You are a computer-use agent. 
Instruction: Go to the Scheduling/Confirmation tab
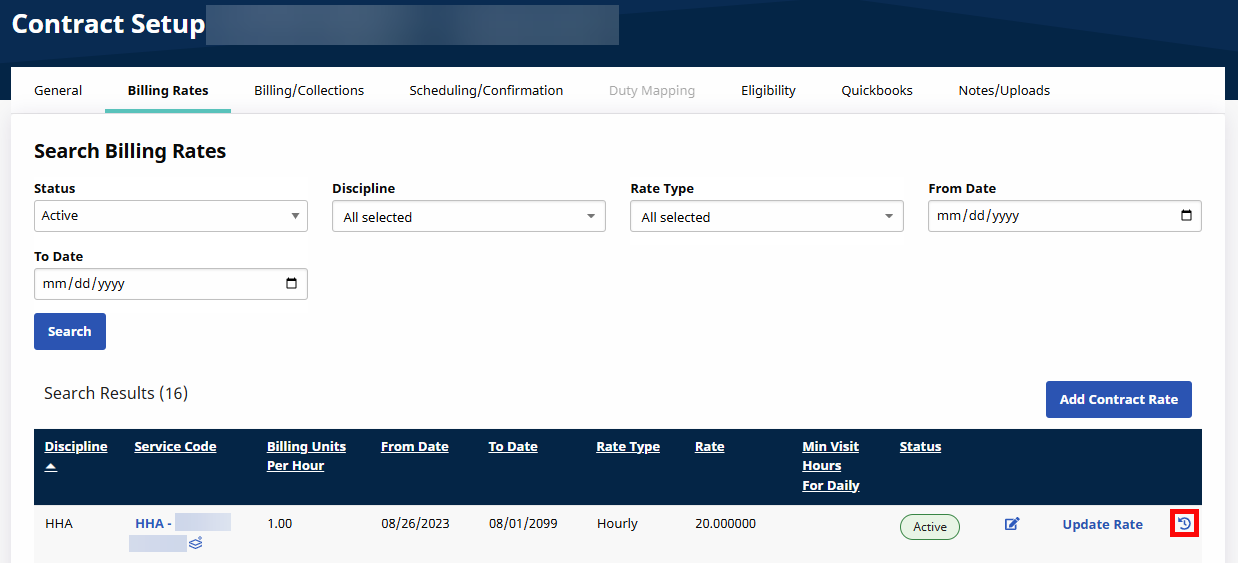click(x=486, y=90)
